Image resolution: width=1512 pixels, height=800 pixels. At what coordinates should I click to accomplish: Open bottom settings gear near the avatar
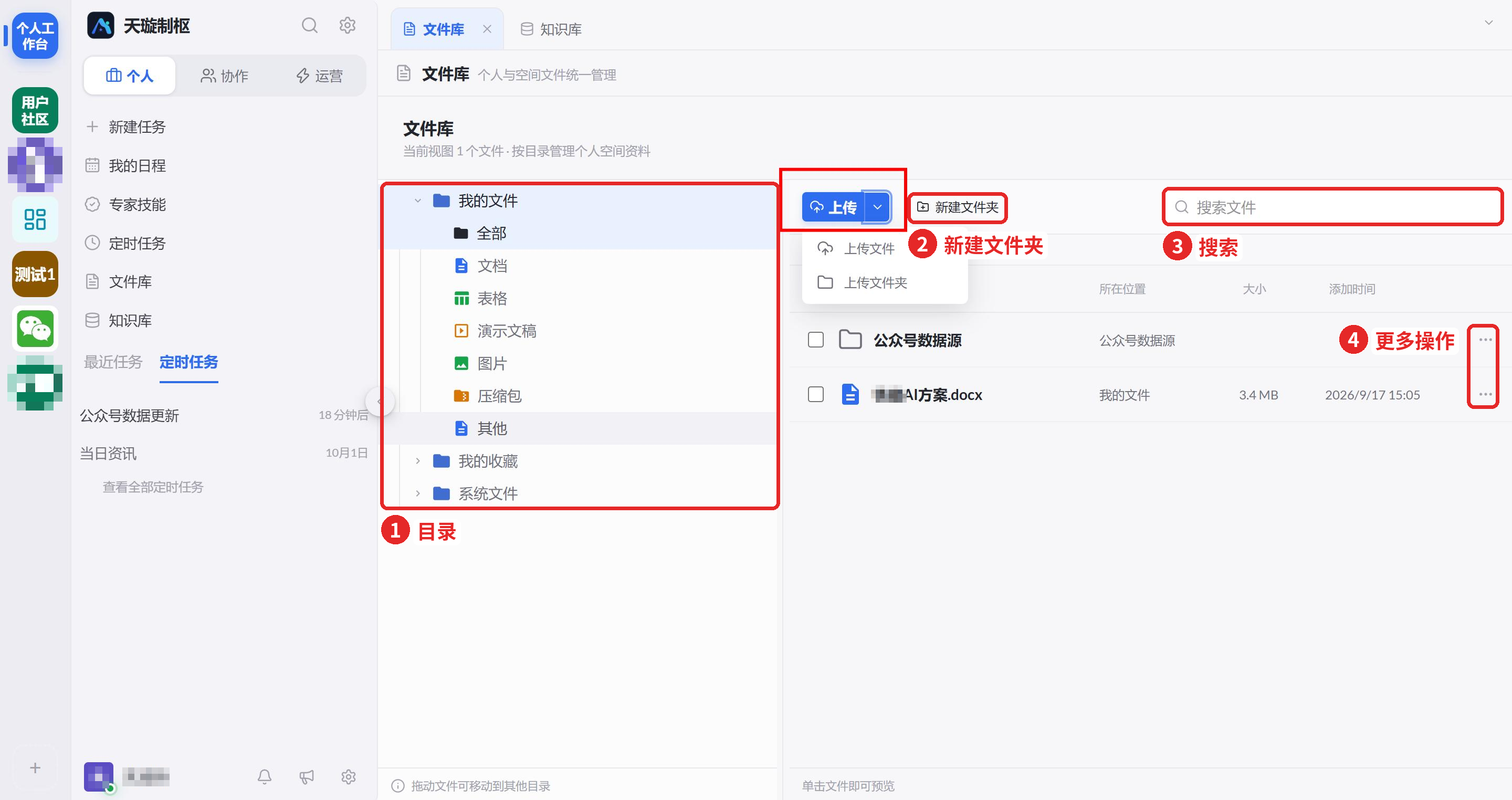pos(349,776)
